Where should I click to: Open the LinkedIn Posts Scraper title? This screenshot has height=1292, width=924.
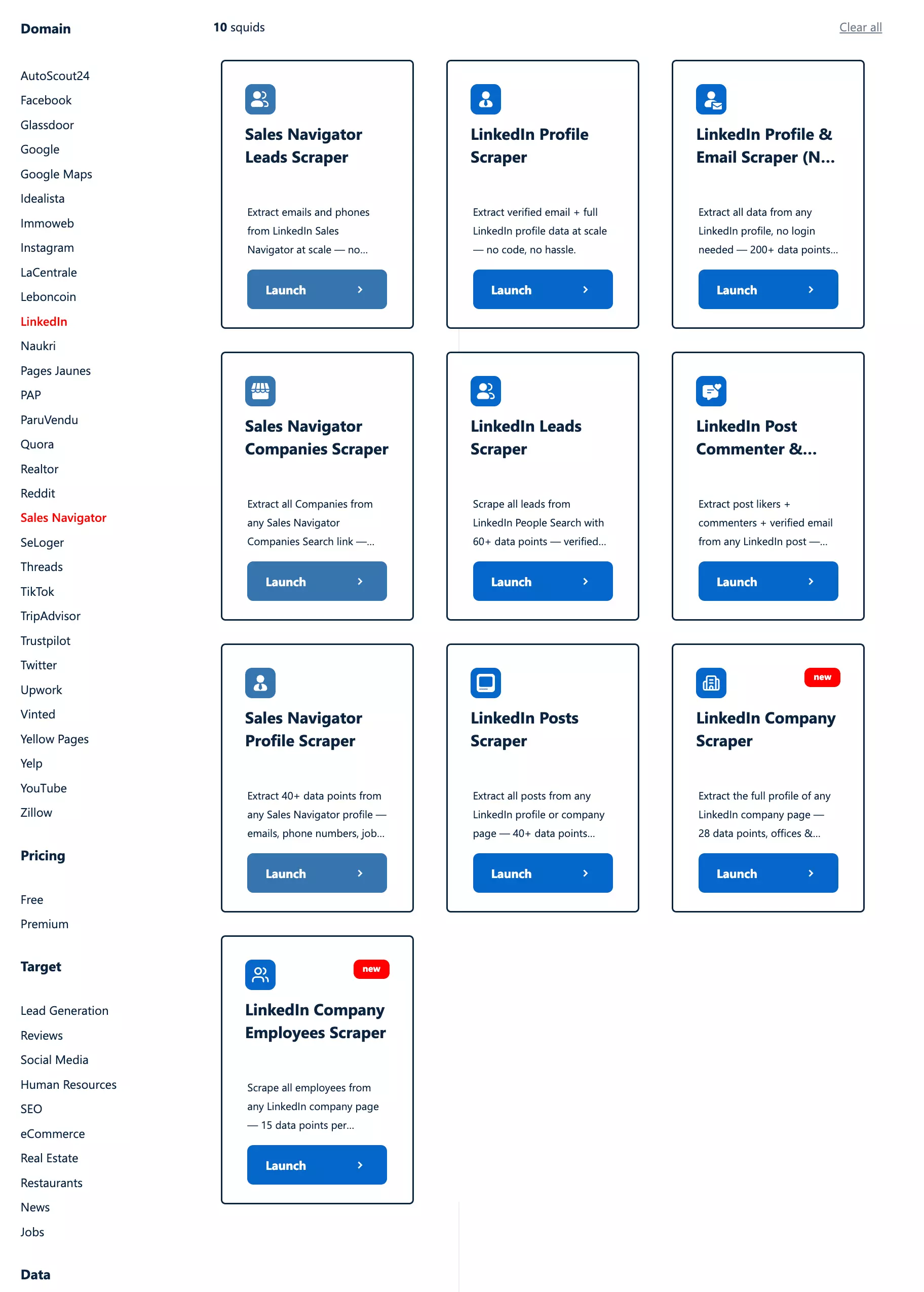click(524, 729)
